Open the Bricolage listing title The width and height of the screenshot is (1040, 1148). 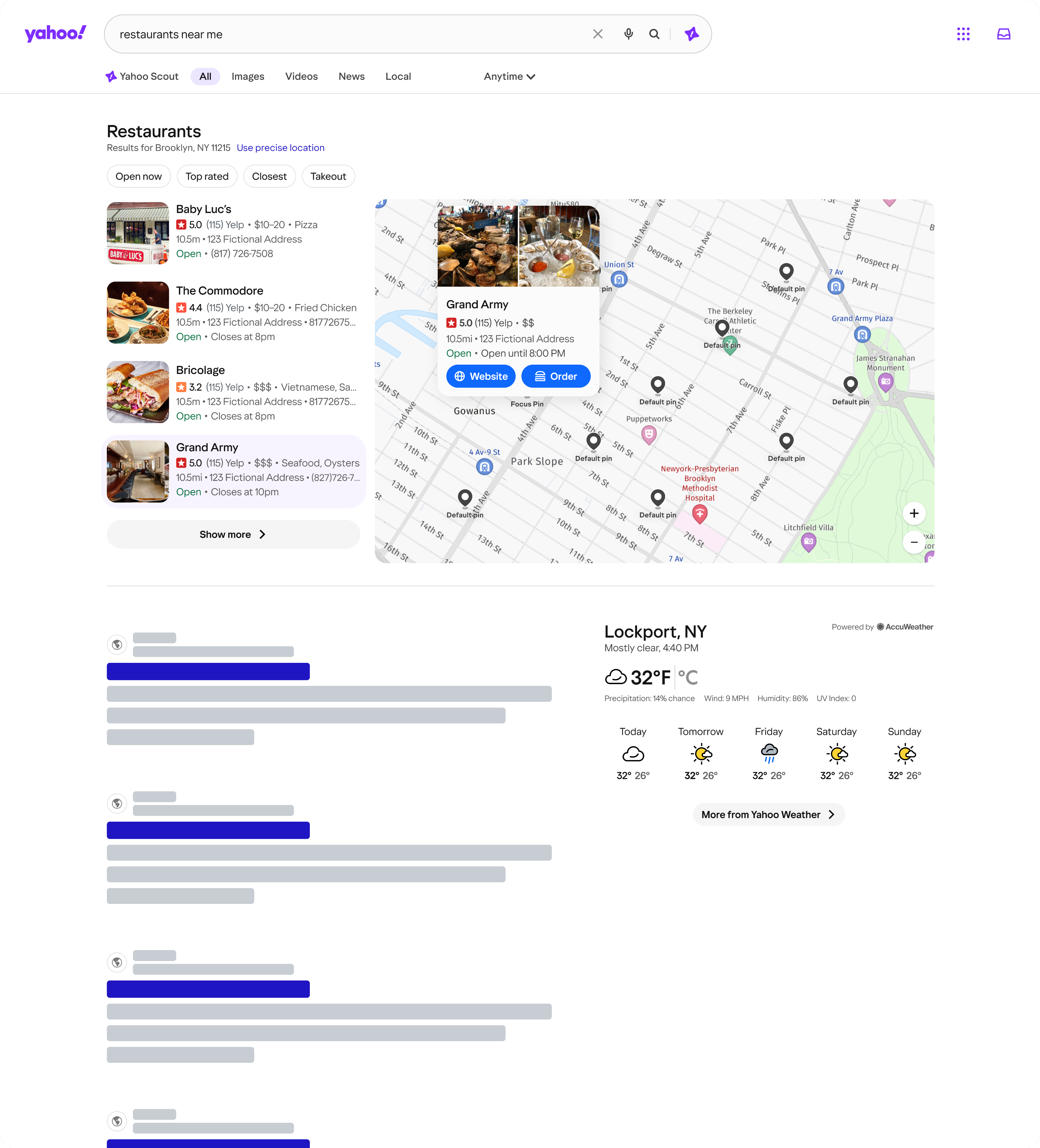[x=200, y=370]
